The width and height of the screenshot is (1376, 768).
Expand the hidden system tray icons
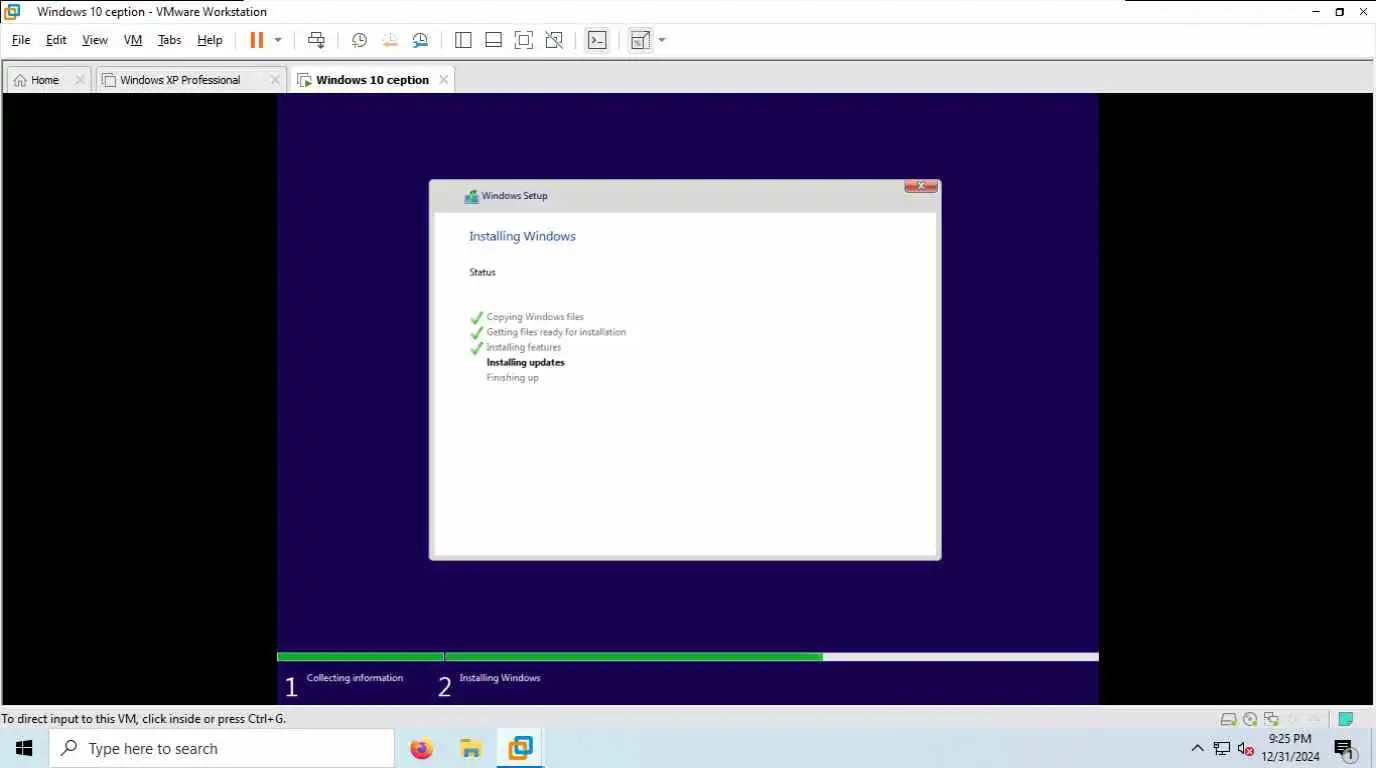coord(1198,748)
